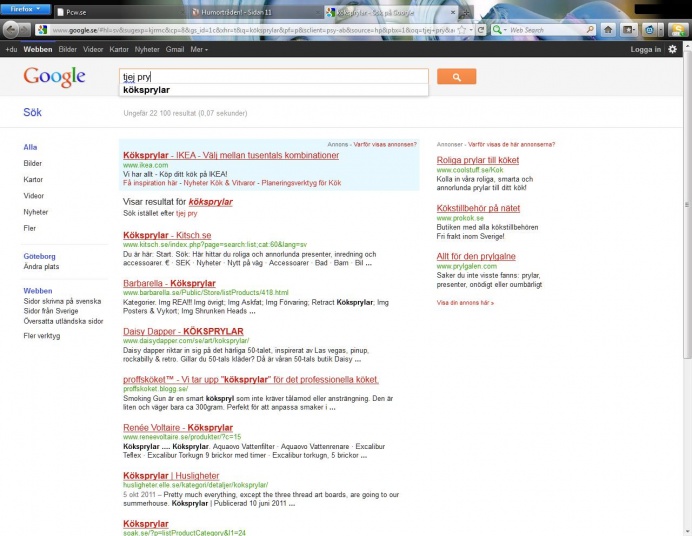The height and width of the screenshot is (536, 692).
Task: Open proffsköket köksprylar result
Action: pos(251,379)
